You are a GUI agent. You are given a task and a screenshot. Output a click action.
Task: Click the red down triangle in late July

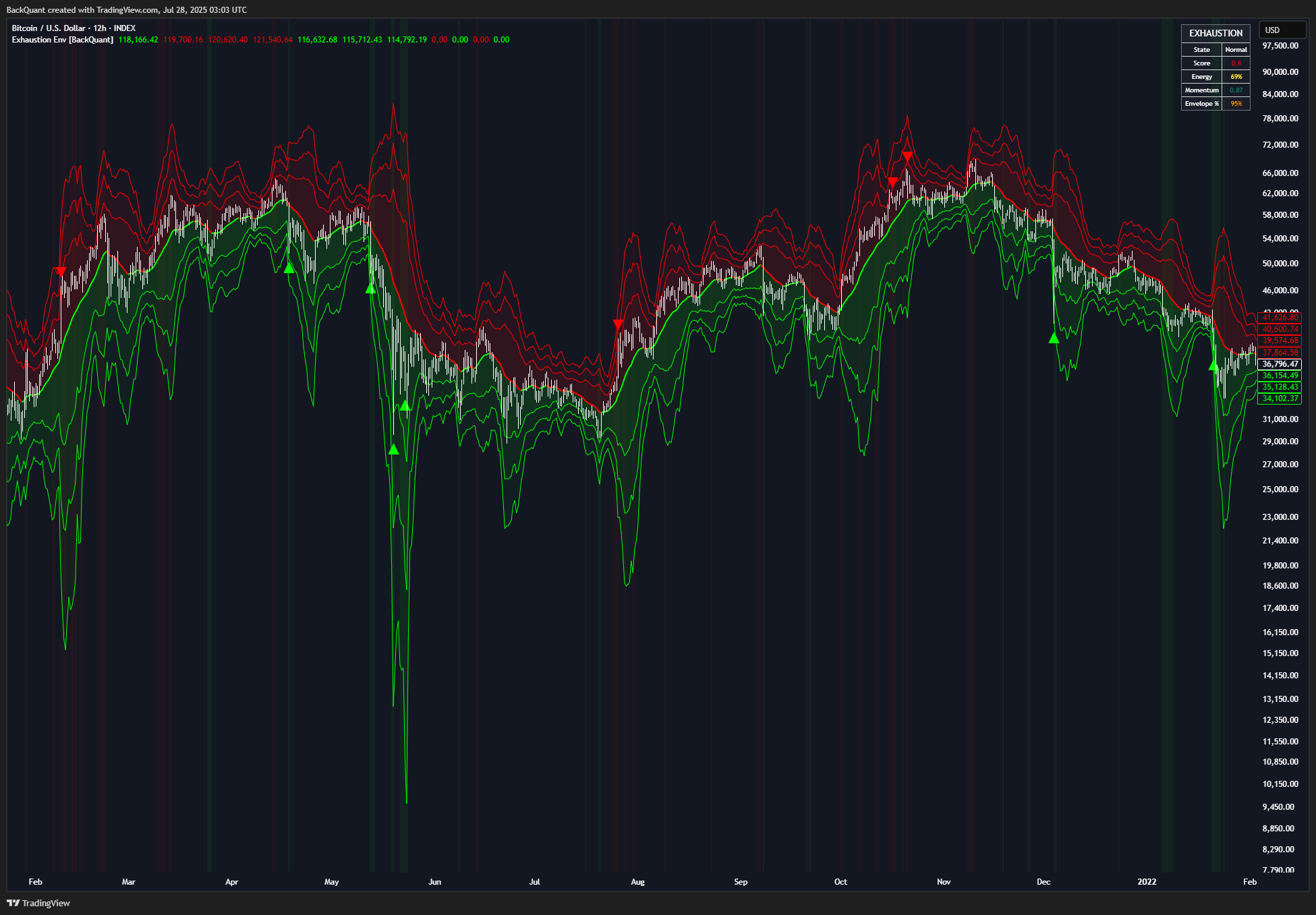(x=619, y=325)
